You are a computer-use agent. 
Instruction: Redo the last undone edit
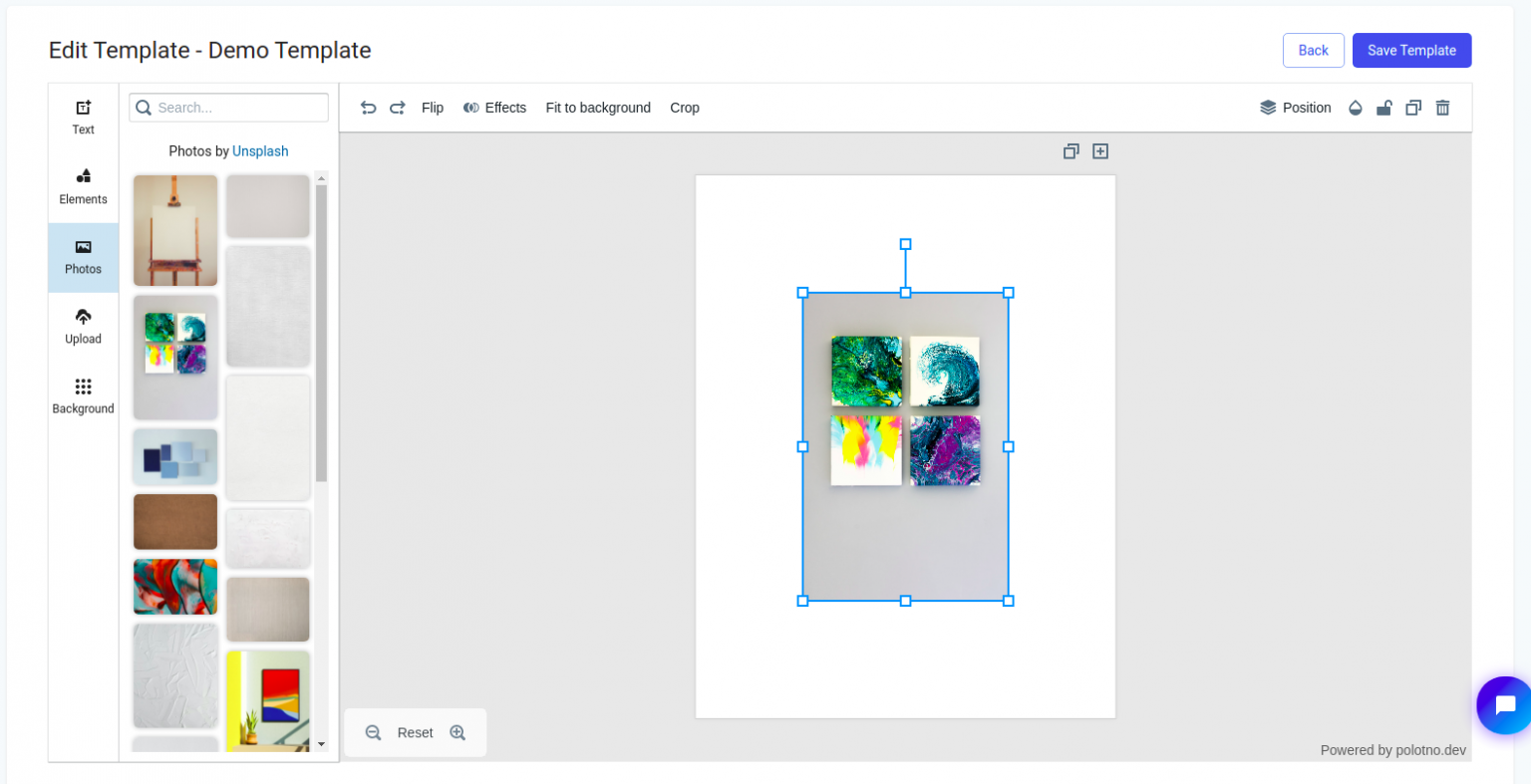pos(398,108)
